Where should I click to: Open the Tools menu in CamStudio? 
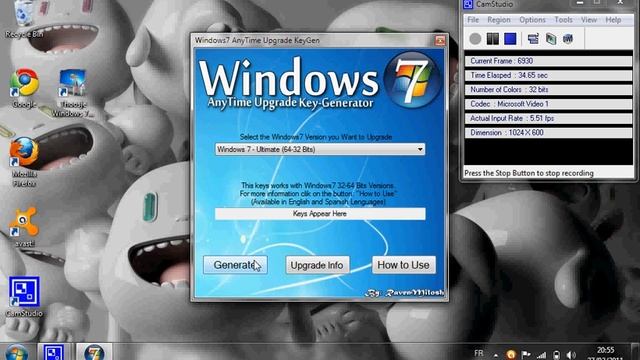(x=563, y=20)
